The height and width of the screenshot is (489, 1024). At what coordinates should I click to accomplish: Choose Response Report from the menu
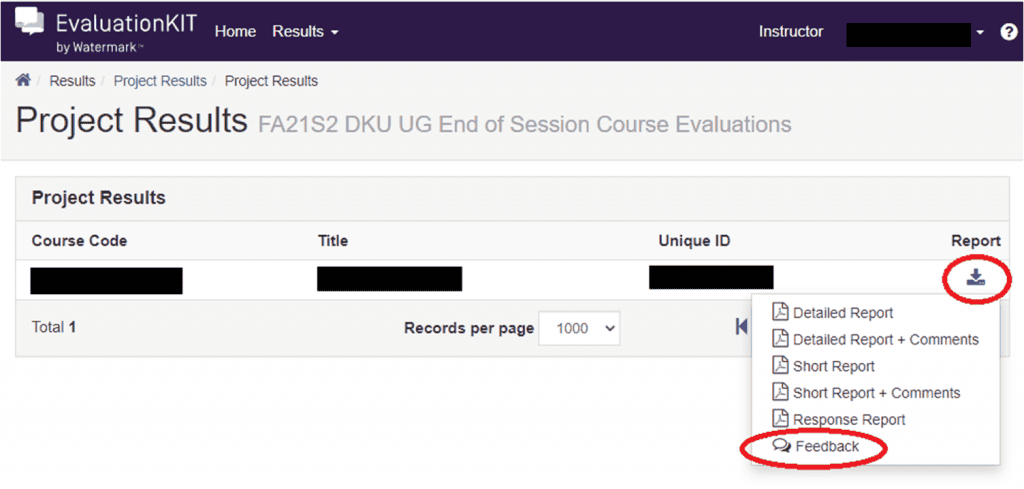click(849, 420)
